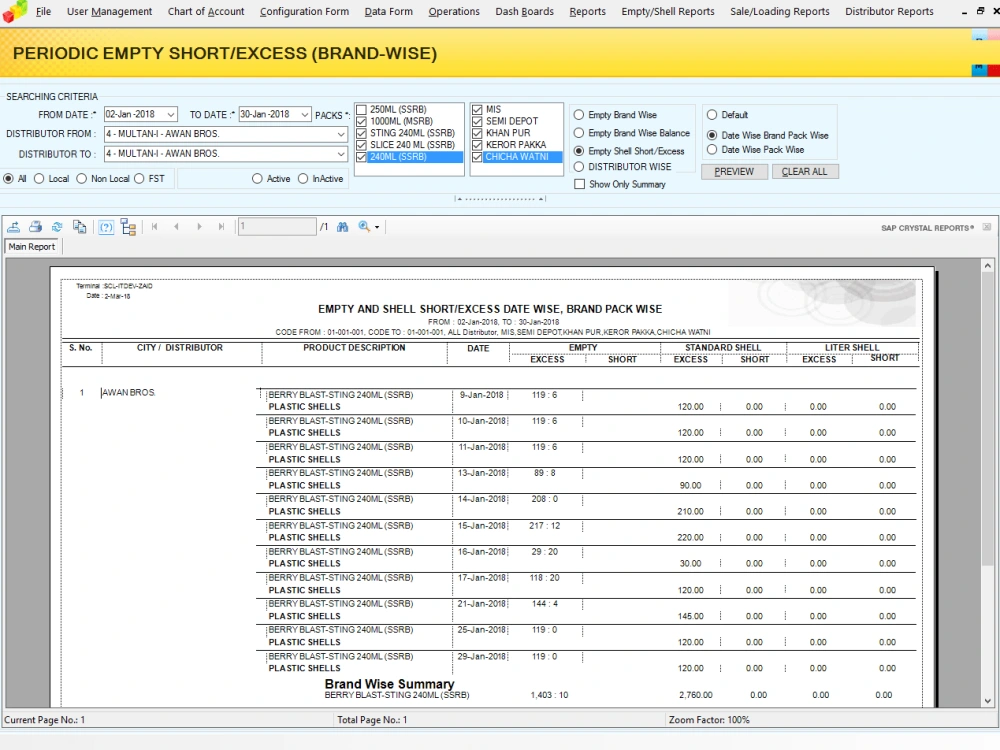Toggle the KEROR PAKKA checkbox
This screenshot has height=750, width=1000.
click(477, 145)
